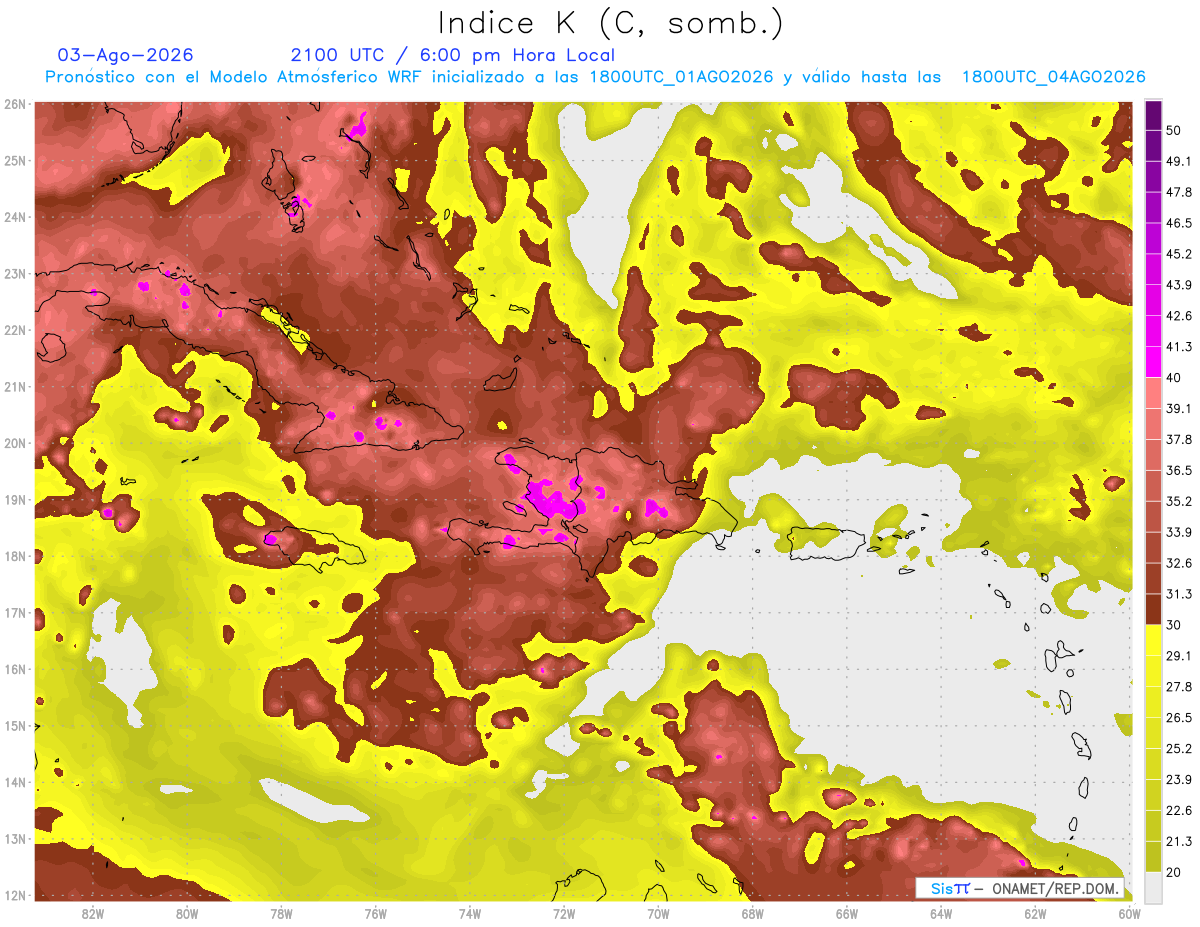
Task: Select the bright yellow colorbar segment between 29.1 and 30
Action: coord(1153,640)
